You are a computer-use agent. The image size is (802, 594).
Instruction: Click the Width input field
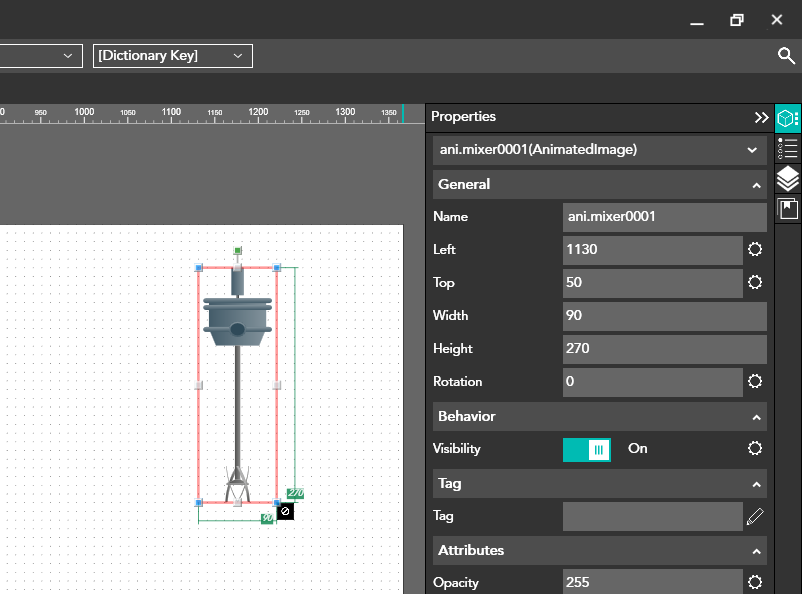[664, 316]
